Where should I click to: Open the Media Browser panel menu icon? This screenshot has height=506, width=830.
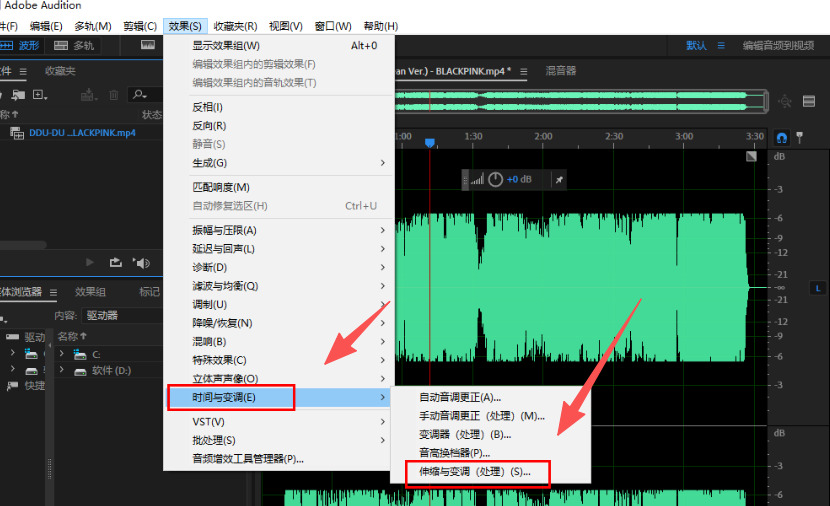(53, 292)
